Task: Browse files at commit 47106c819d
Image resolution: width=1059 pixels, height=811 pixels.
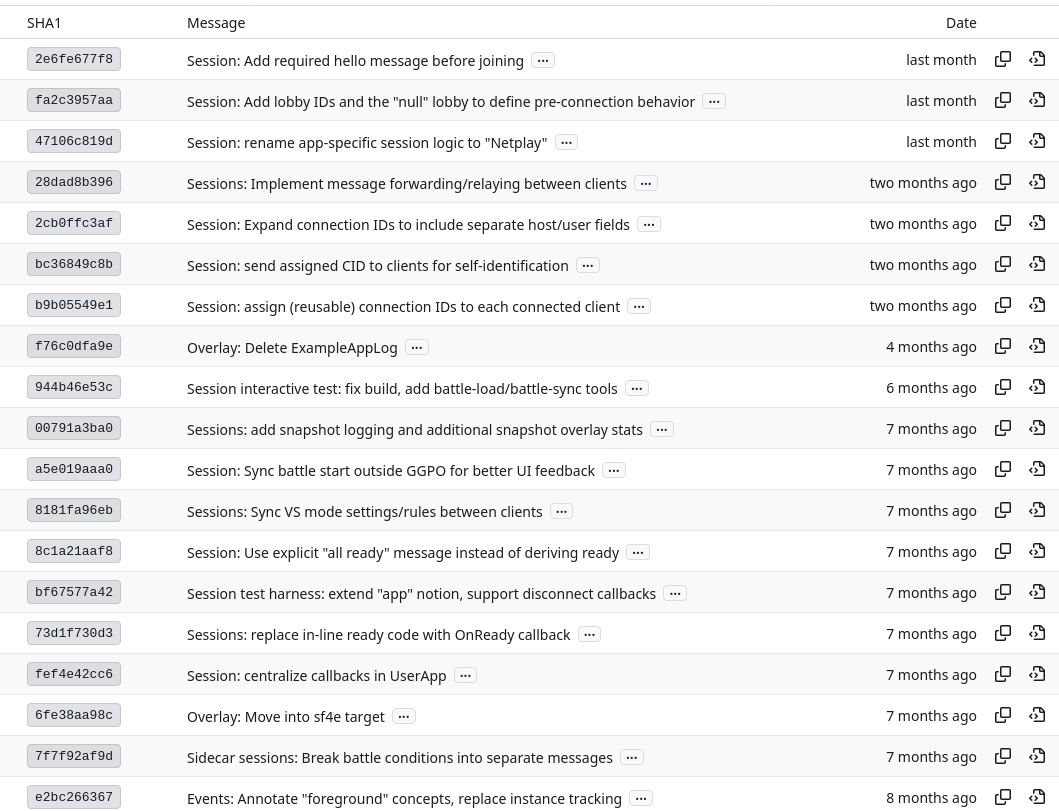Action: coord(1037,141)
